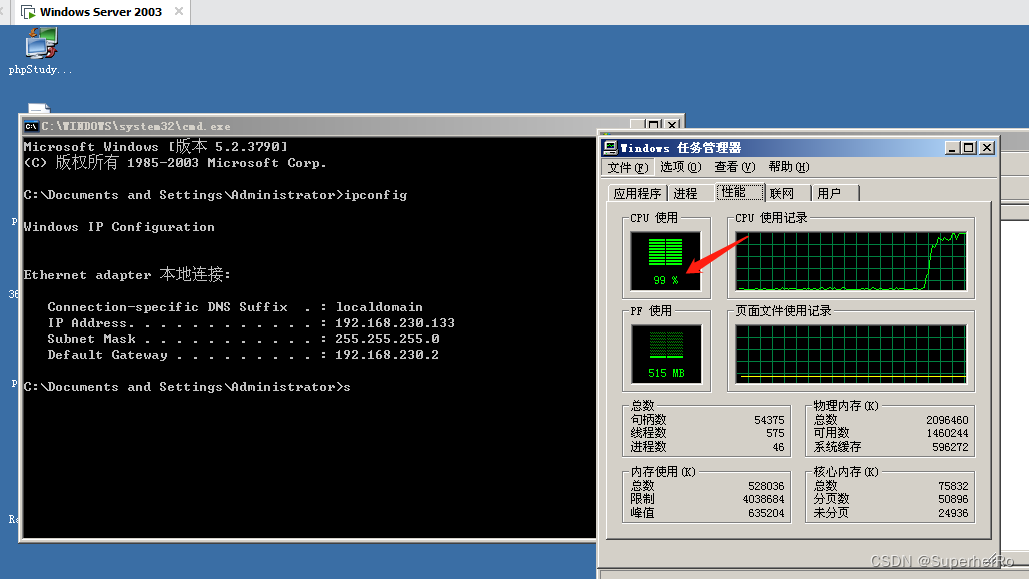This screenshot has width=1029, height=579.
Task: Click the 内存使用 总数 value 528036
Action: pos(766,486)
